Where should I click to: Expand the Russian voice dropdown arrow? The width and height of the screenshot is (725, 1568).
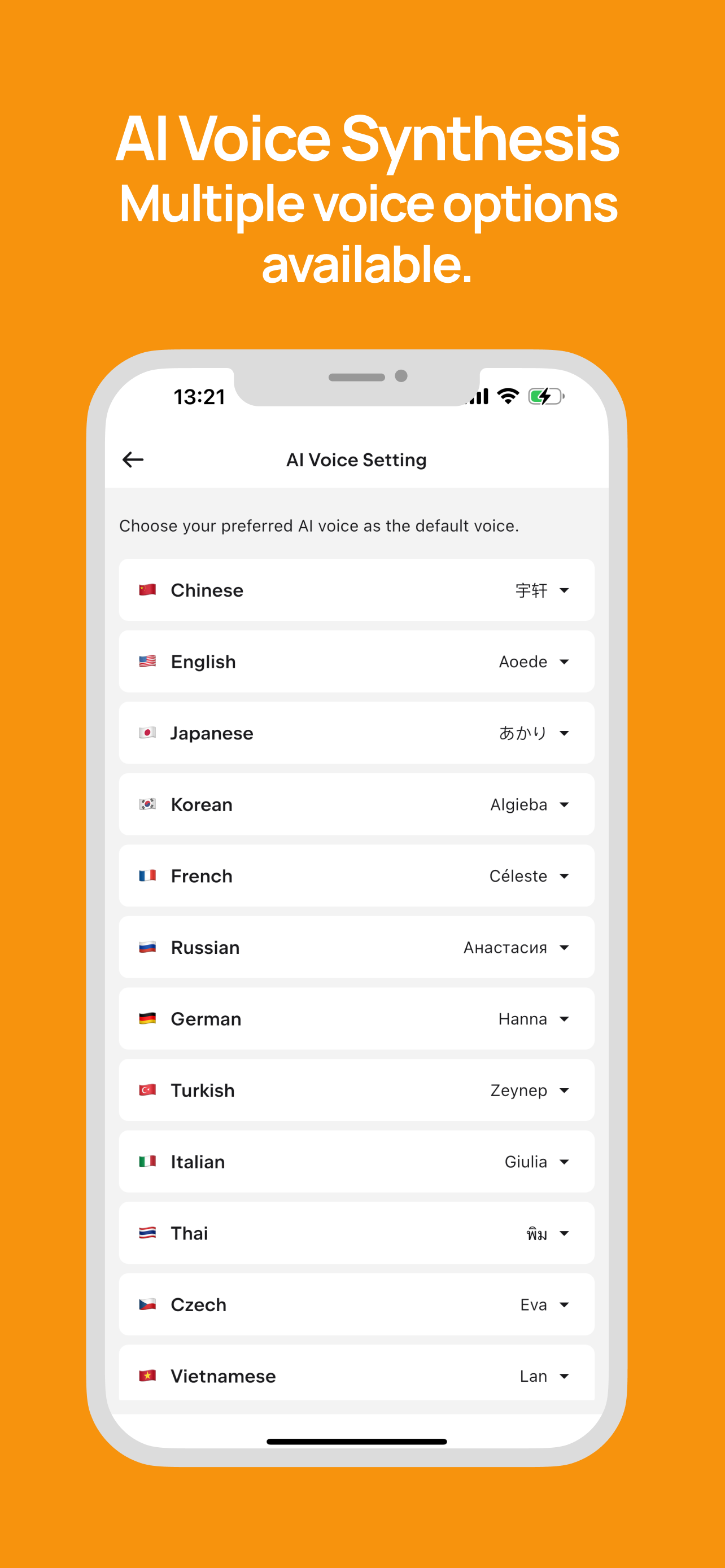(564, 947)
